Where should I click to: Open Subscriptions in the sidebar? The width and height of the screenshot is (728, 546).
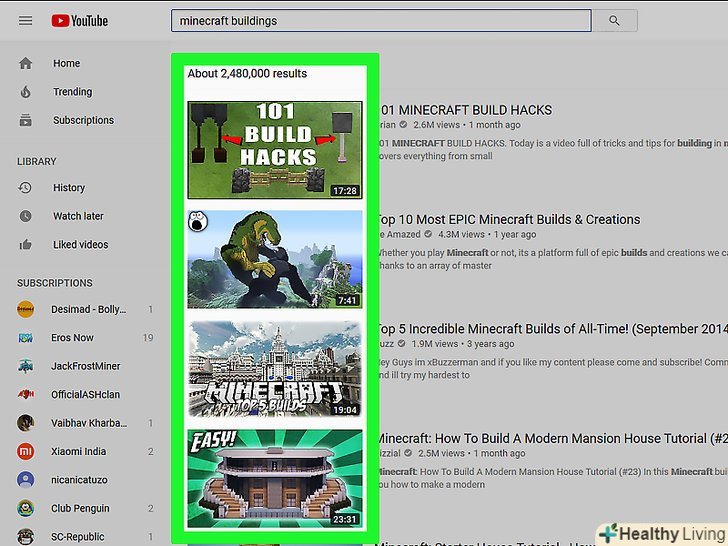pos(84,120)
